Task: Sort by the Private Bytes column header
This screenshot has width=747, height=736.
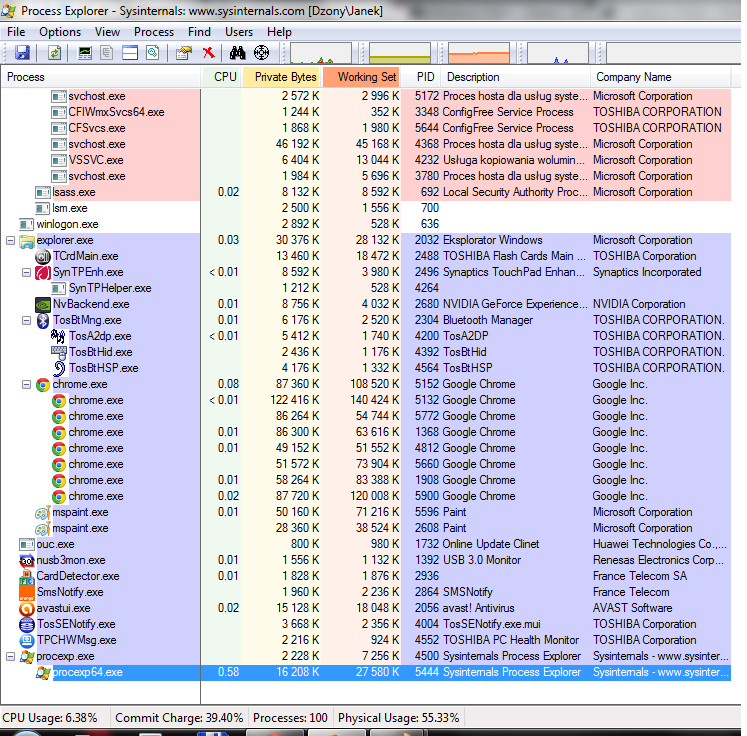Action: [x=281, y=77]
